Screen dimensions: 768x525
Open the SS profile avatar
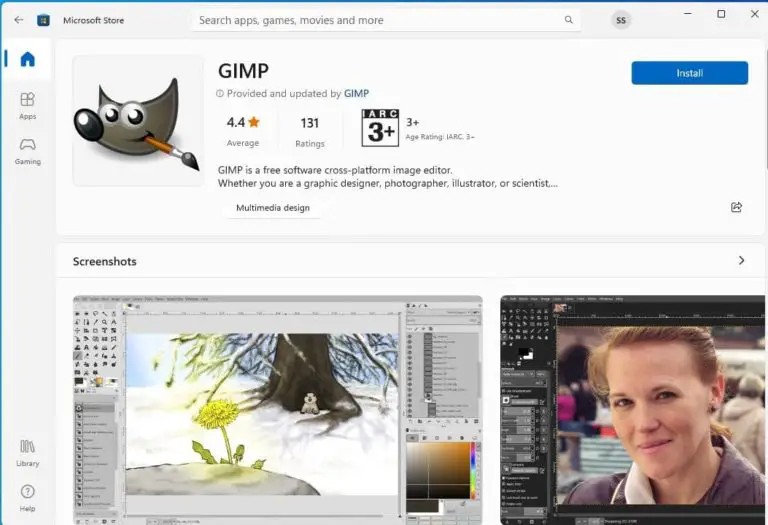click(x=621, y=20)
